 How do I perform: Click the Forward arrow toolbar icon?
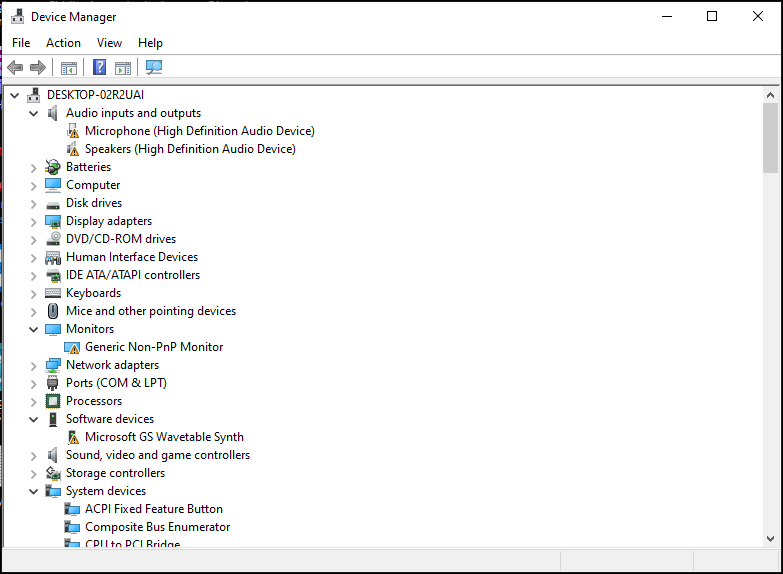tap(38, 67)
